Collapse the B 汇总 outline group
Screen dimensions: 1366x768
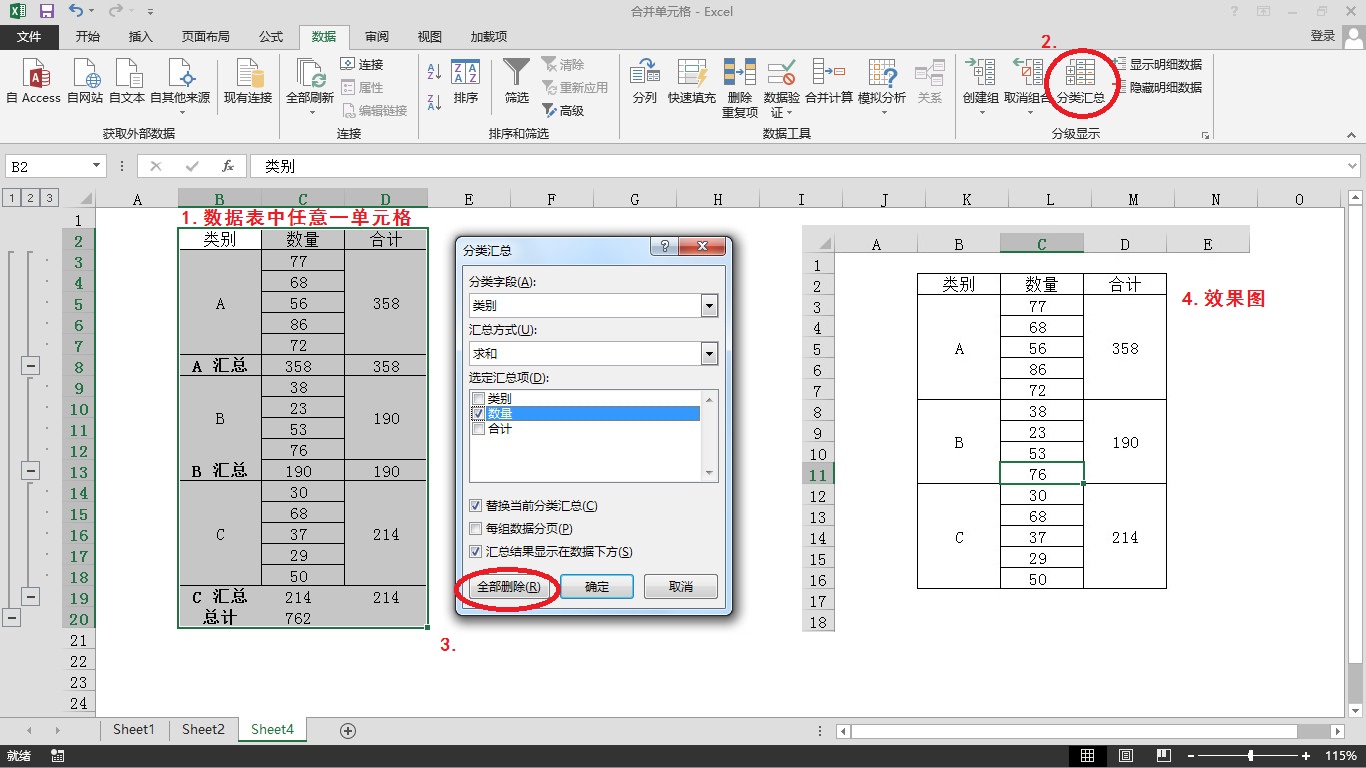[x=30, y=471]
